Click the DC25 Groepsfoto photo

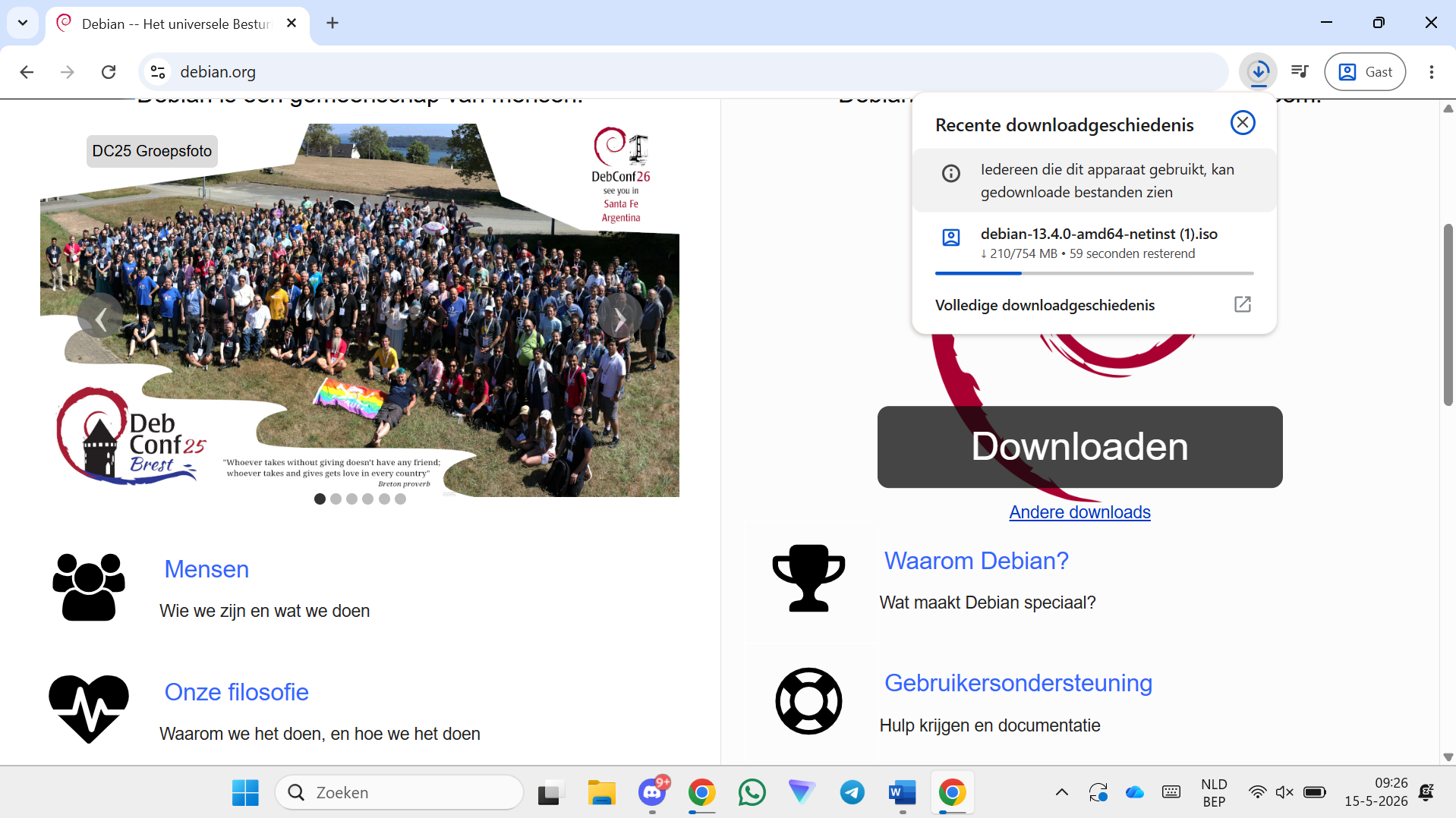[360, 310]
